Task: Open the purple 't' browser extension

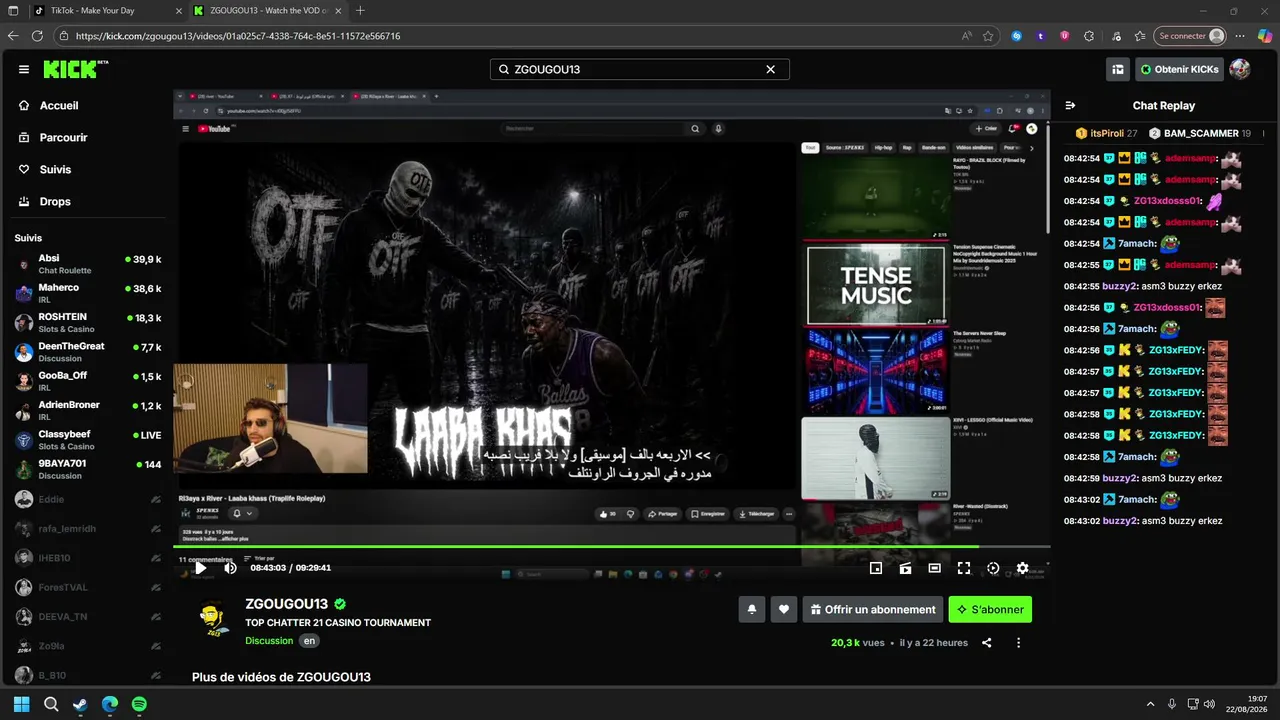Action: click(1041, 36)
